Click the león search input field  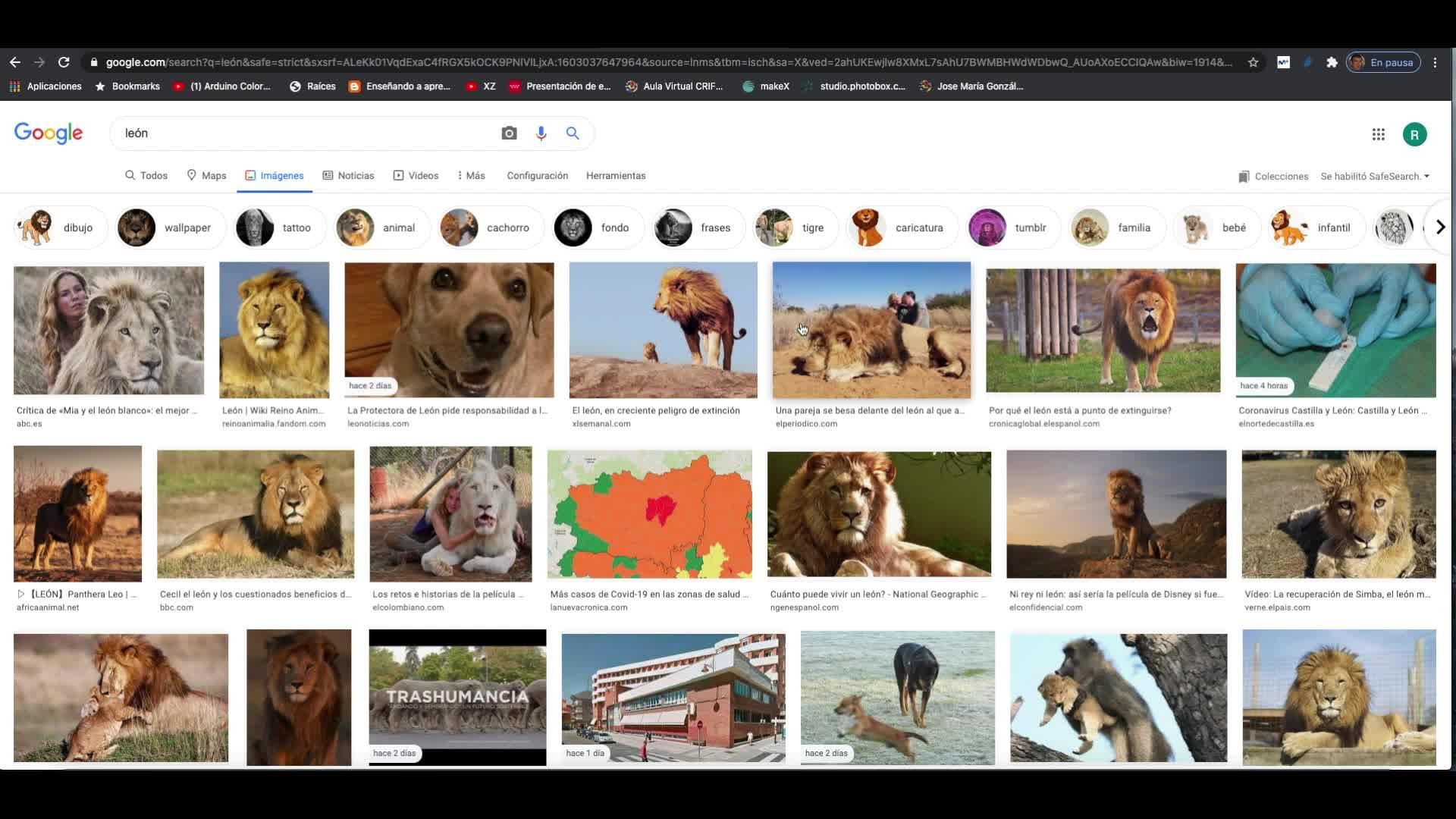click(x=303, y=133)
